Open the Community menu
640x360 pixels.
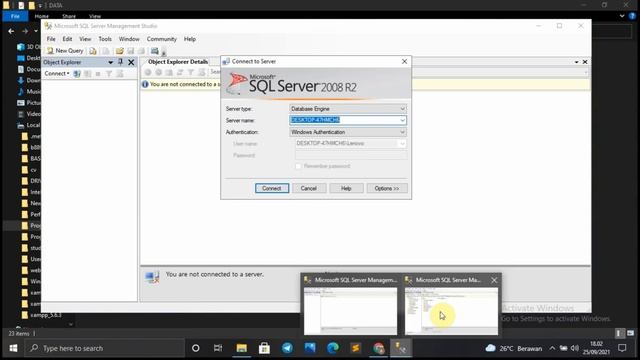(162, 39)
